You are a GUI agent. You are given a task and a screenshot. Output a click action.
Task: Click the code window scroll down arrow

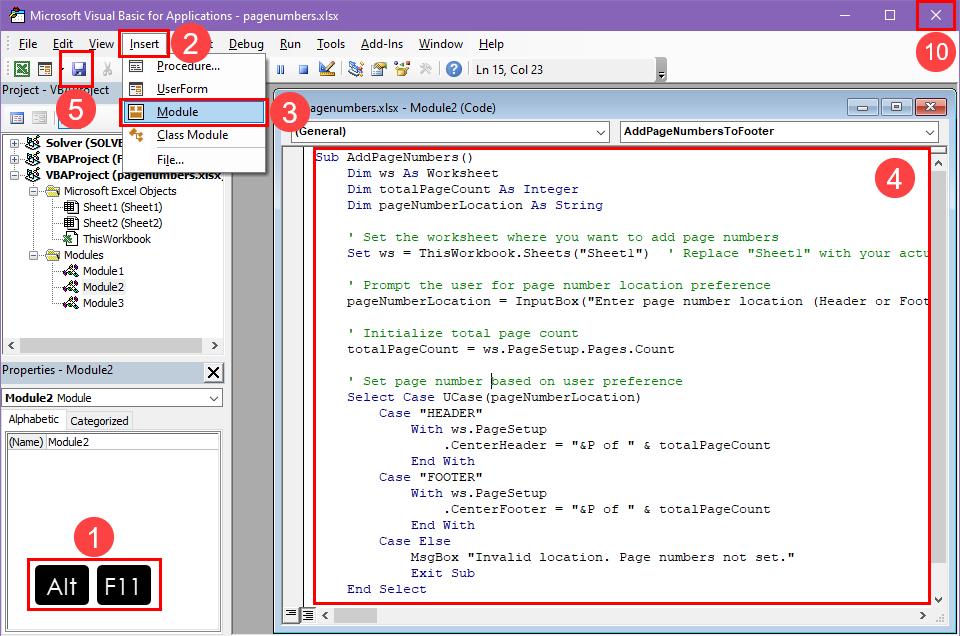[939, 599]
